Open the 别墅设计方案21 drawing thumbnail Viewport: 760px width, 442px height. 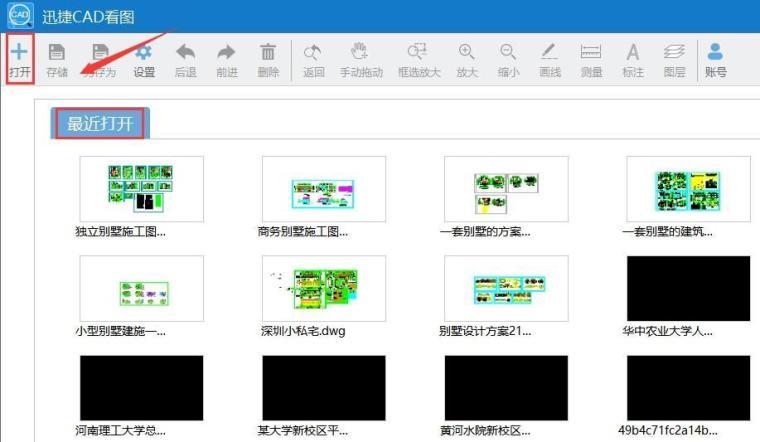click(x=506, y=288)
